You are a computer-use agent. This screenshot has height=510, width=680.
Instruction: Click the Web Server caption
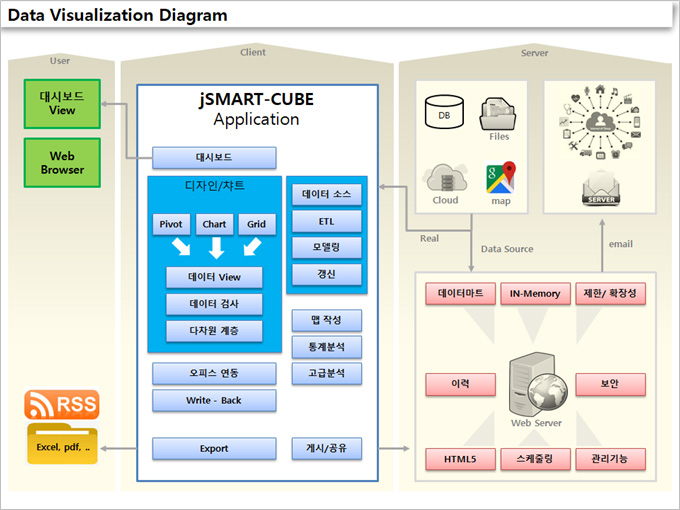(x=536, y=423)
